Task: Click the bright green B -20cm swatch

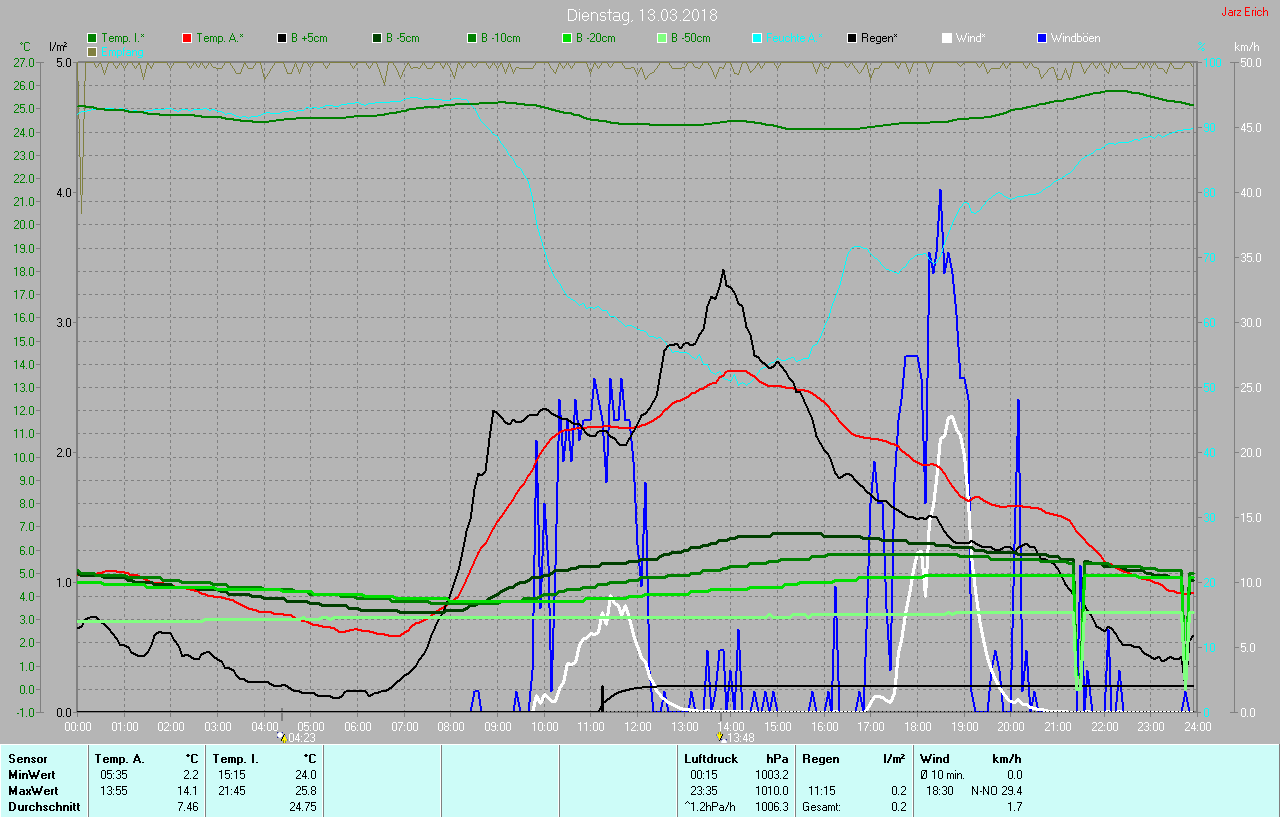Action: pyautogui.click(x=566, y=38)
